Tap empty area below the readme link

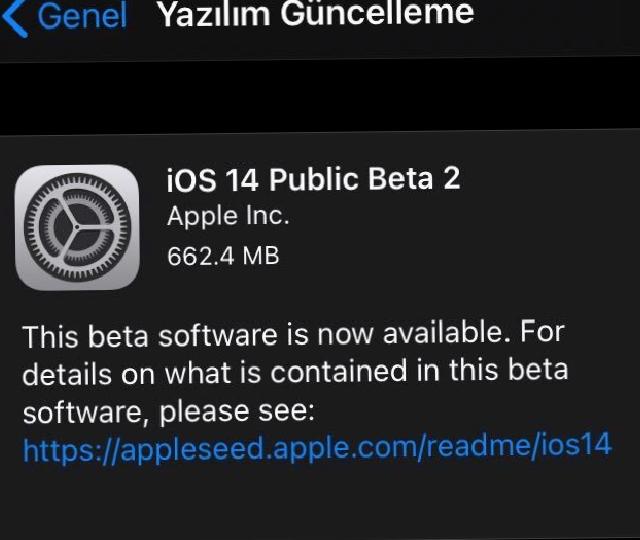320,502
